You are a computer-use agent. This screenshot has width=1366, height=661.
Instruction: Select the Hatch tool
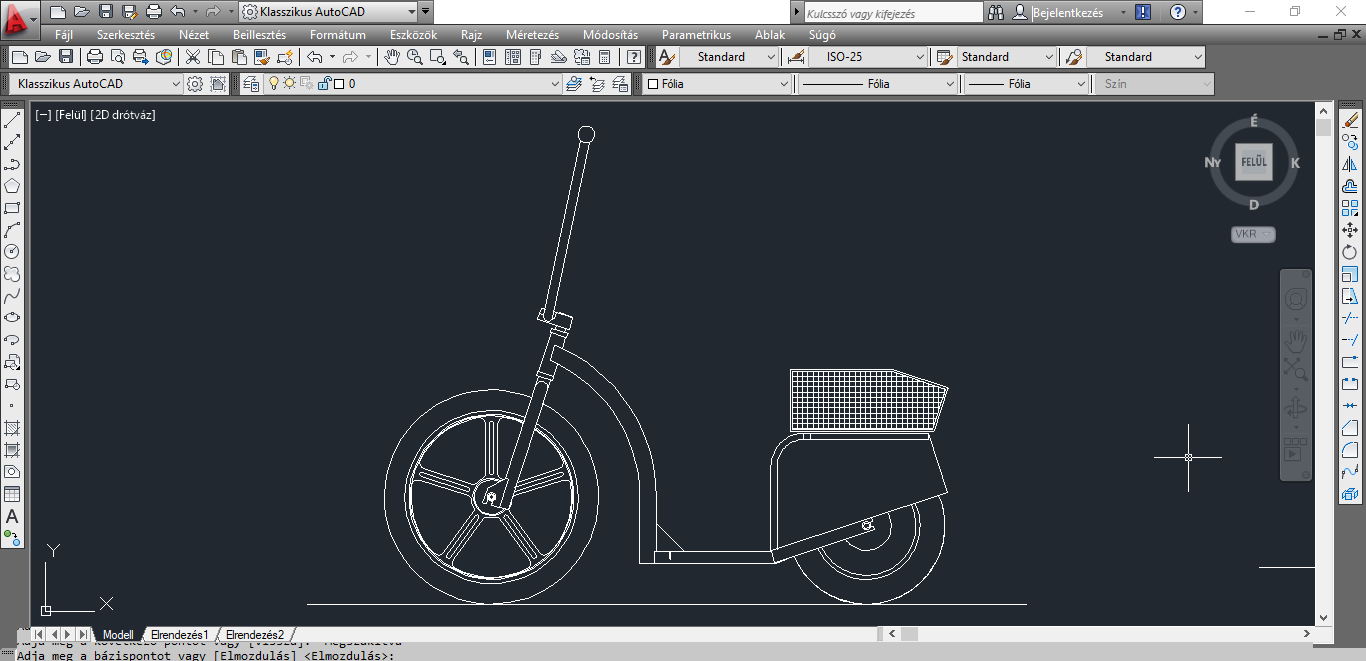(12, 428)
